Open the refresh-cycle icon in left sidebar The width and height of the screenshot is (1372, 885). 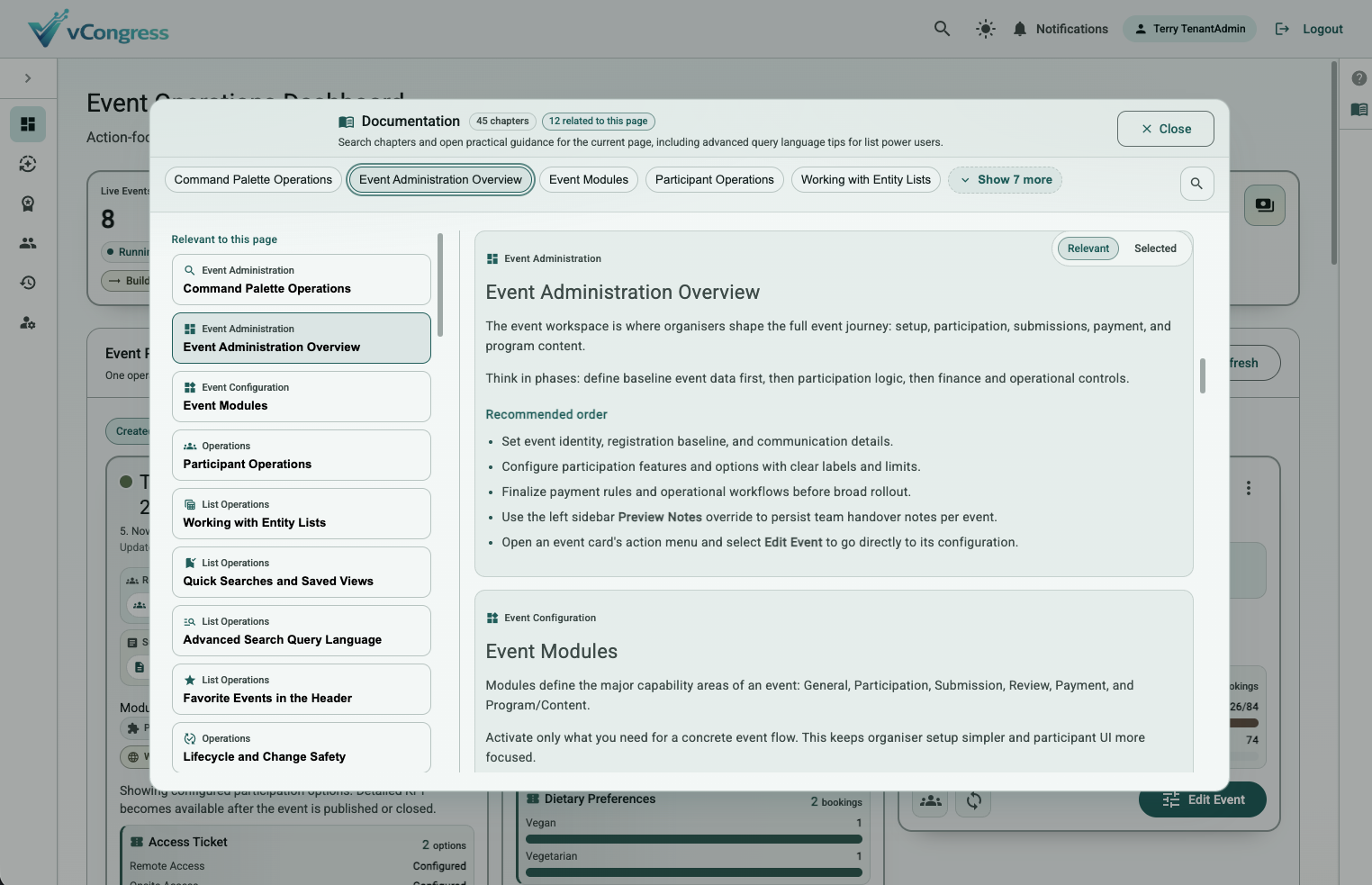[x=28, y=164]
